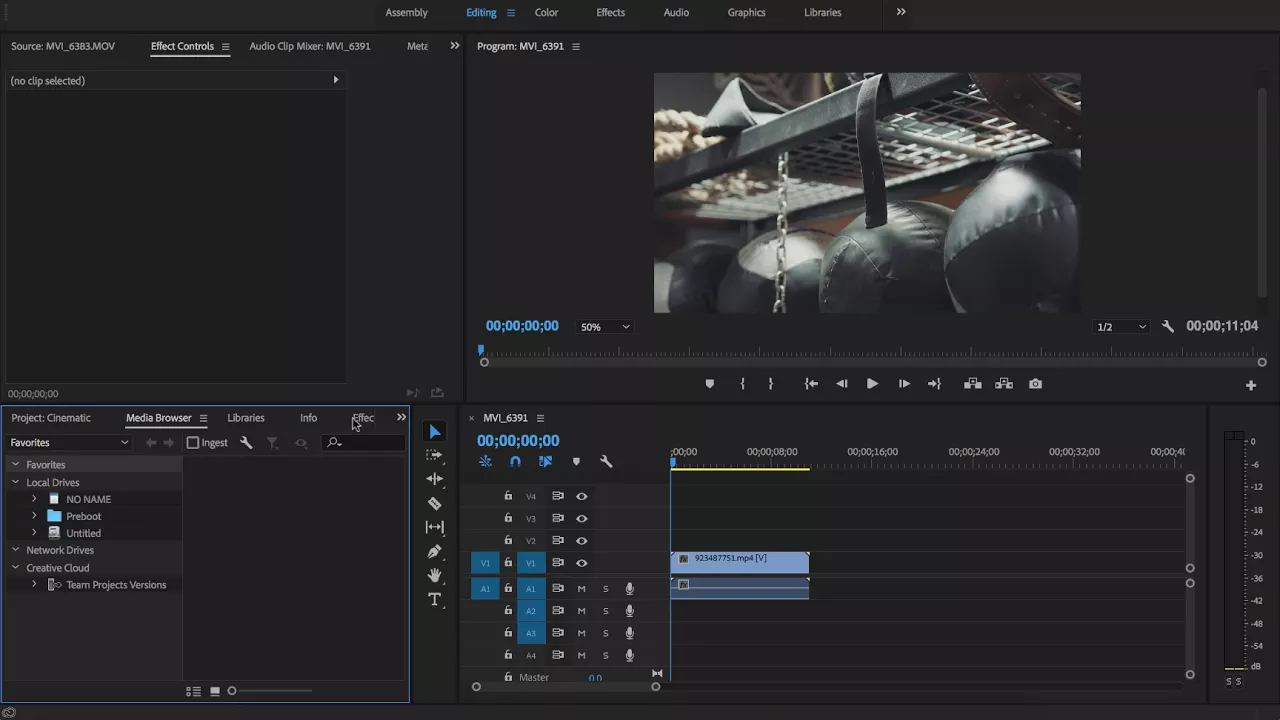This screenshot has width=1280, height=720.
Task: Solo audio track A2
Action: coord(605,611)
